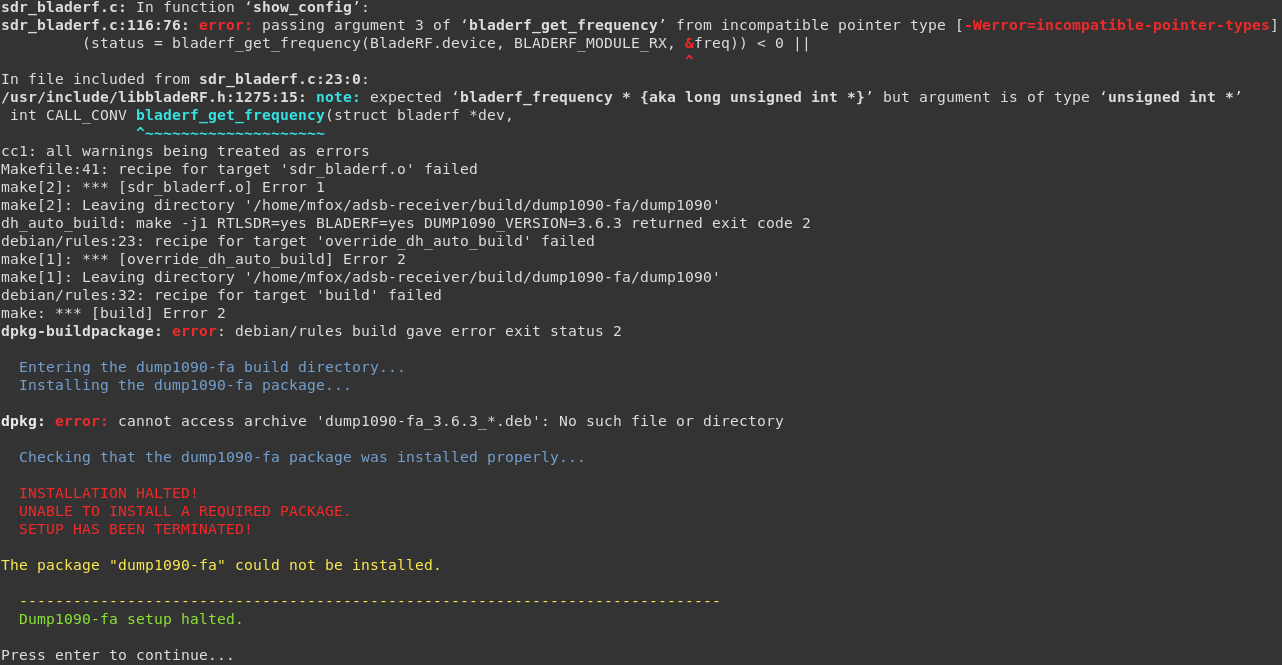
Task: Click 'debian/rules:23: recipe for target' line
Action: [x=298, y=241]
